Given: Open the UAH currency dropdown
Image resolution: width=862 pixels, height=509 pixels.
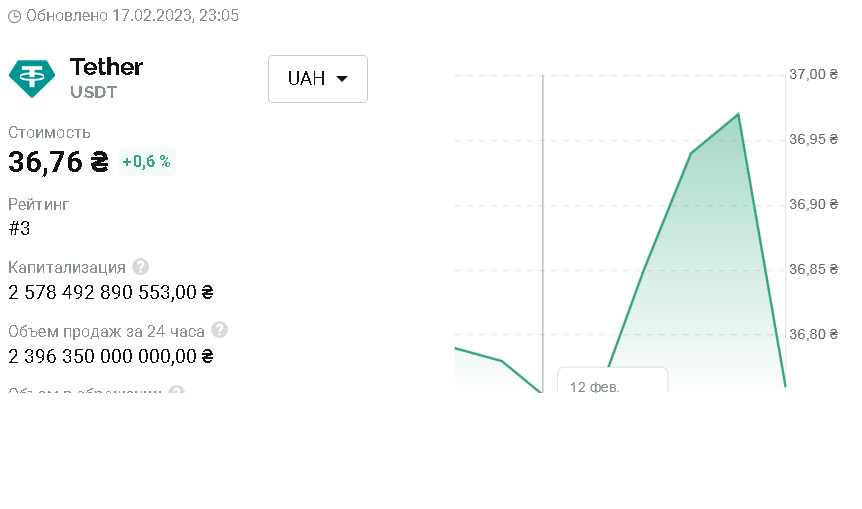Looking at the screenshot, I should pos(318,79).
